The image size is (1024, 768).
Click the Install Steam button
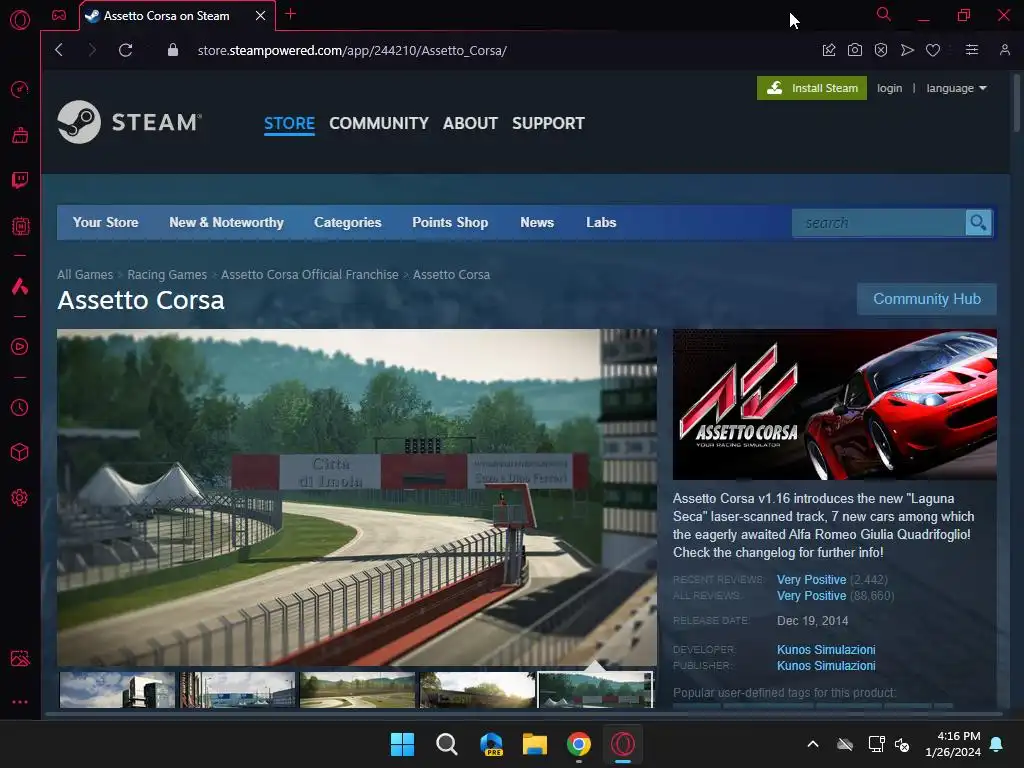click(x=812, y=88)
